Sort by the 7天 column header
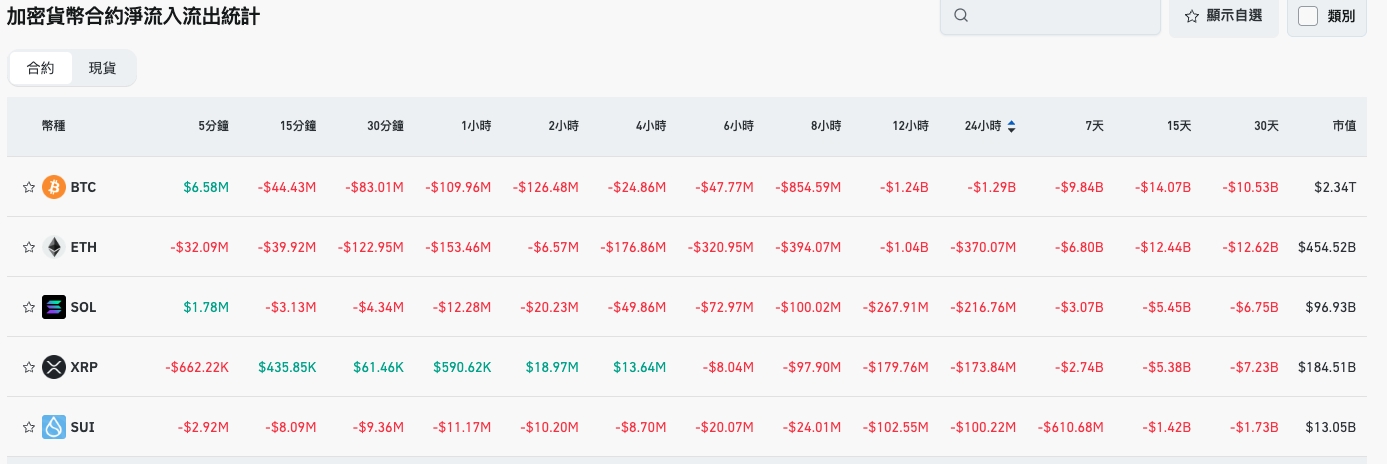Viewport: 1387px width, 464px height. point(1094,126)
